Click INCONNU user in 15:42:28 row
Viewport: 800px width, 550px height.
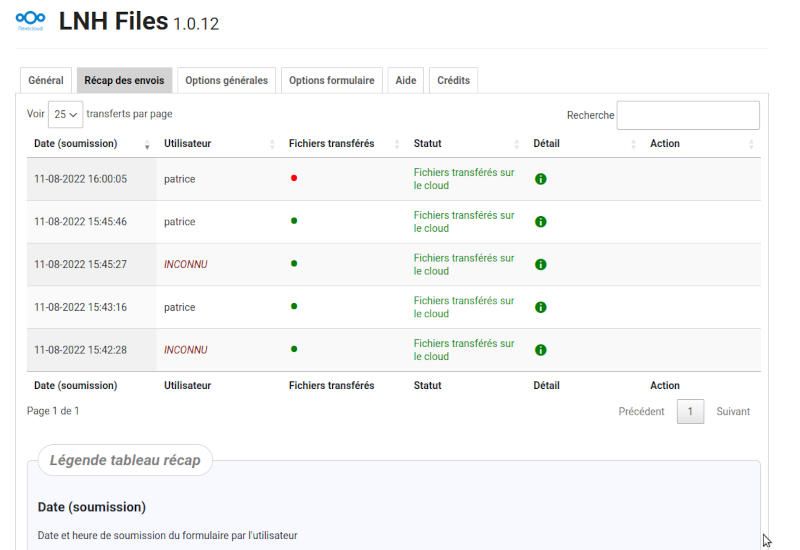186,350
